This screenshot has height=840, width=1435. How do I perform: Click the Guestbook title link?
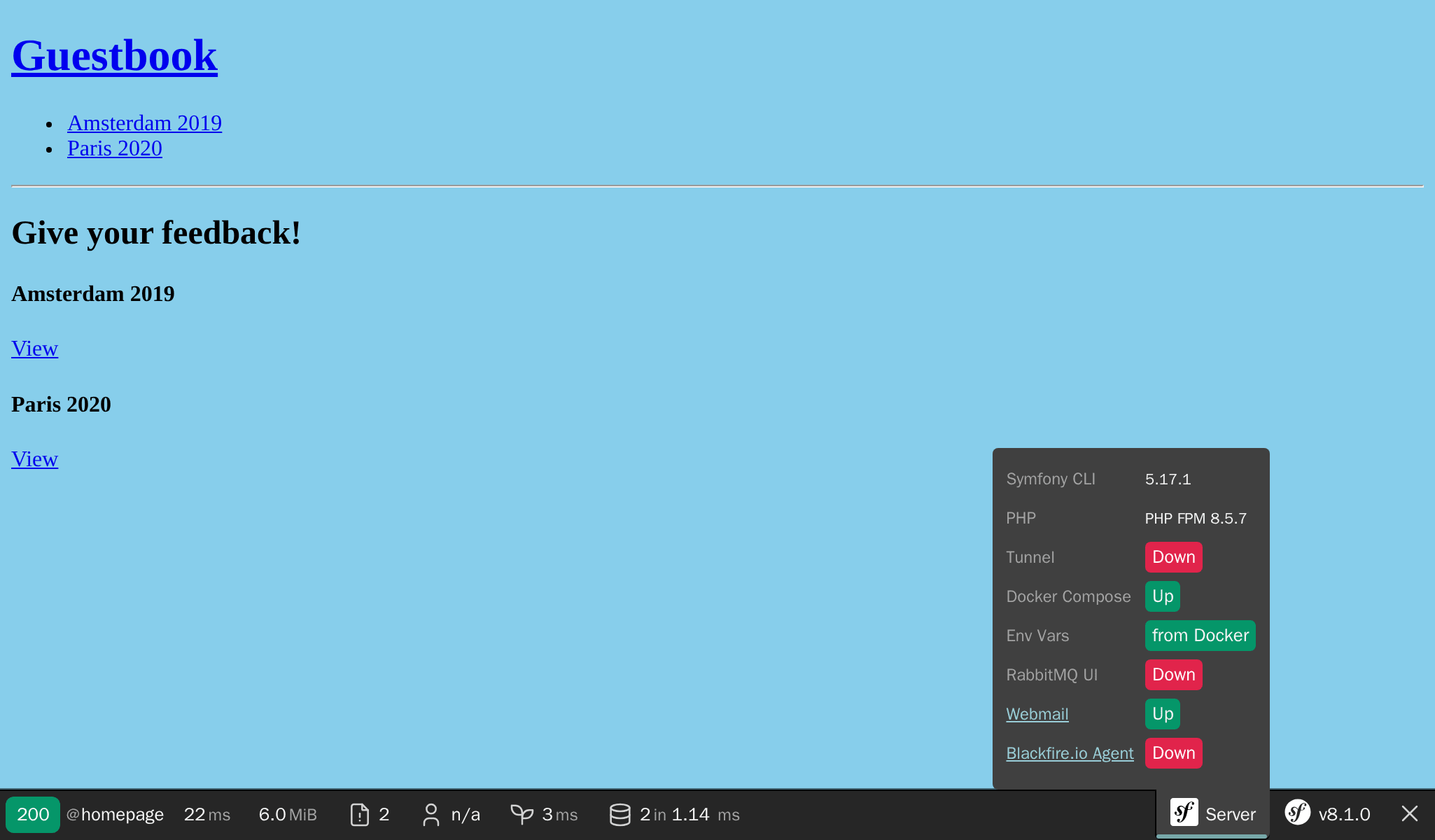point(115,55)
